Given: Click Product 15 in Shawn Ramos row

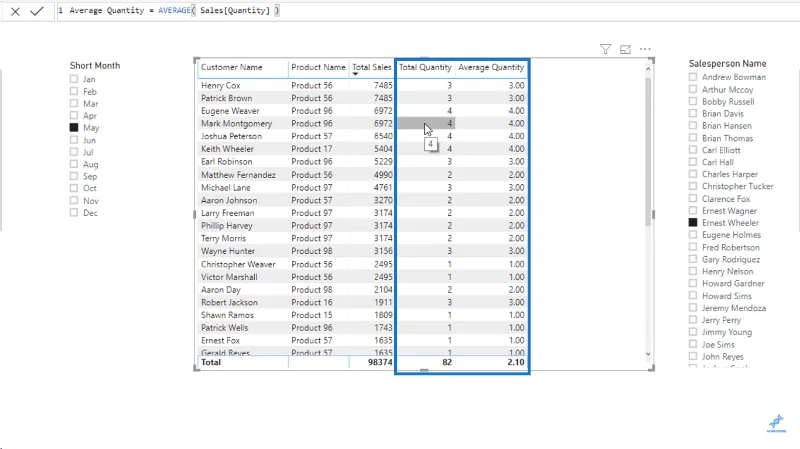Looking at the screenshot, I should pos(311,315).
